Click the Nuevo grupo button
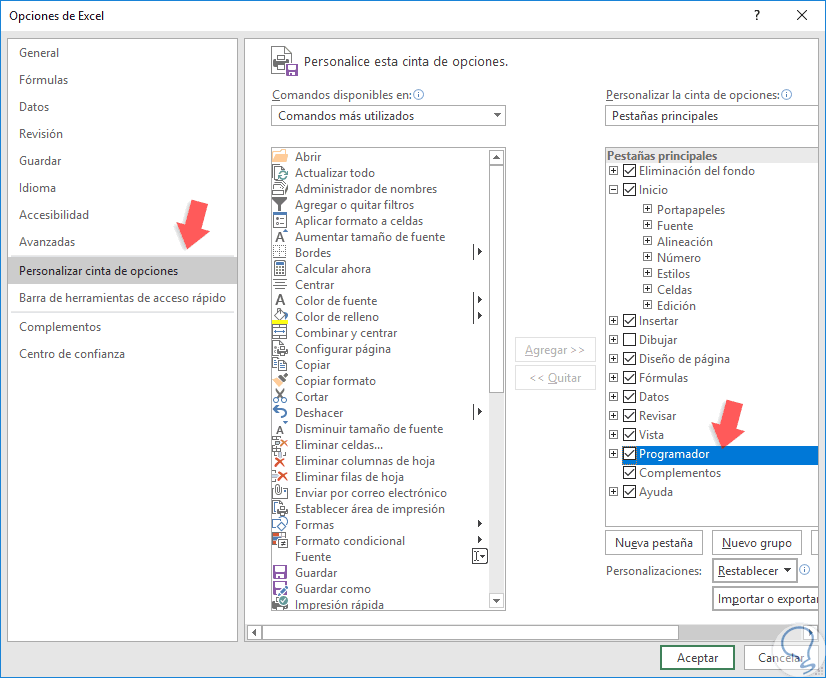The width and height of the screenshot is (826, 678). point(756,543)
